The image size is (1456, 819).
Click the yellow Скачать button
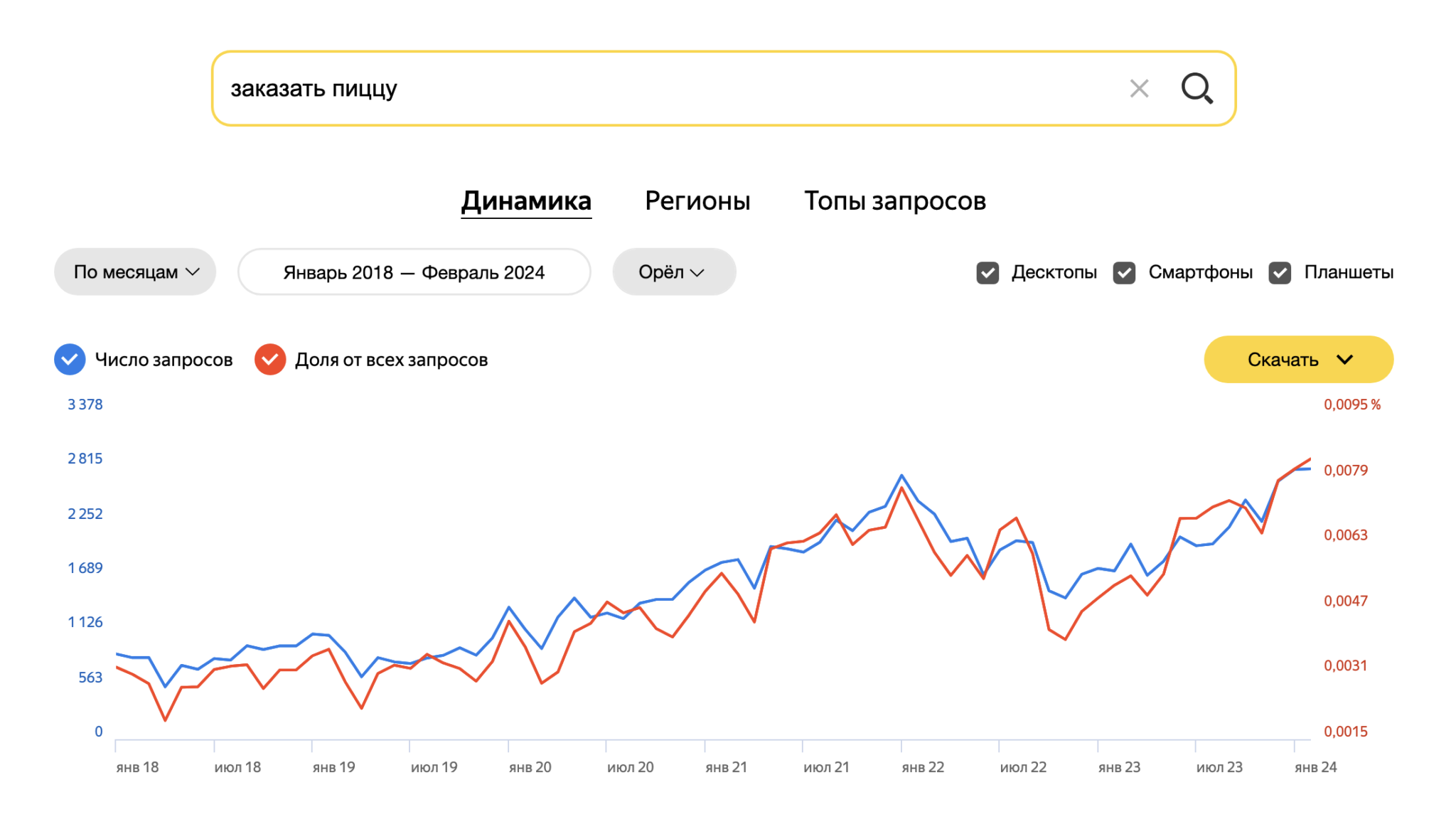click(x=1283, y=360)
